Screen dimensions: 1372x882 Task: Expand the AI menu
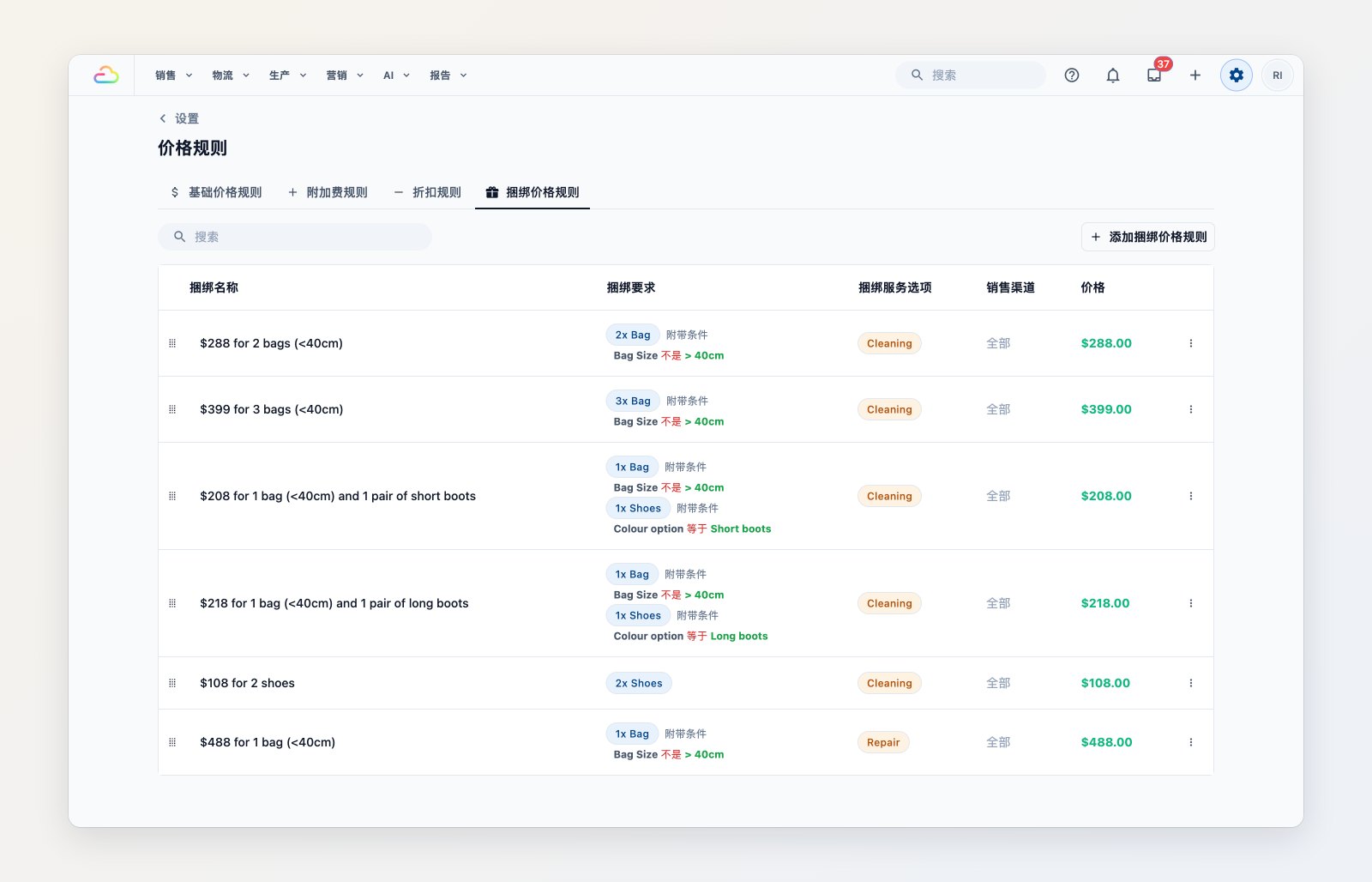click(x=396, y=76)
